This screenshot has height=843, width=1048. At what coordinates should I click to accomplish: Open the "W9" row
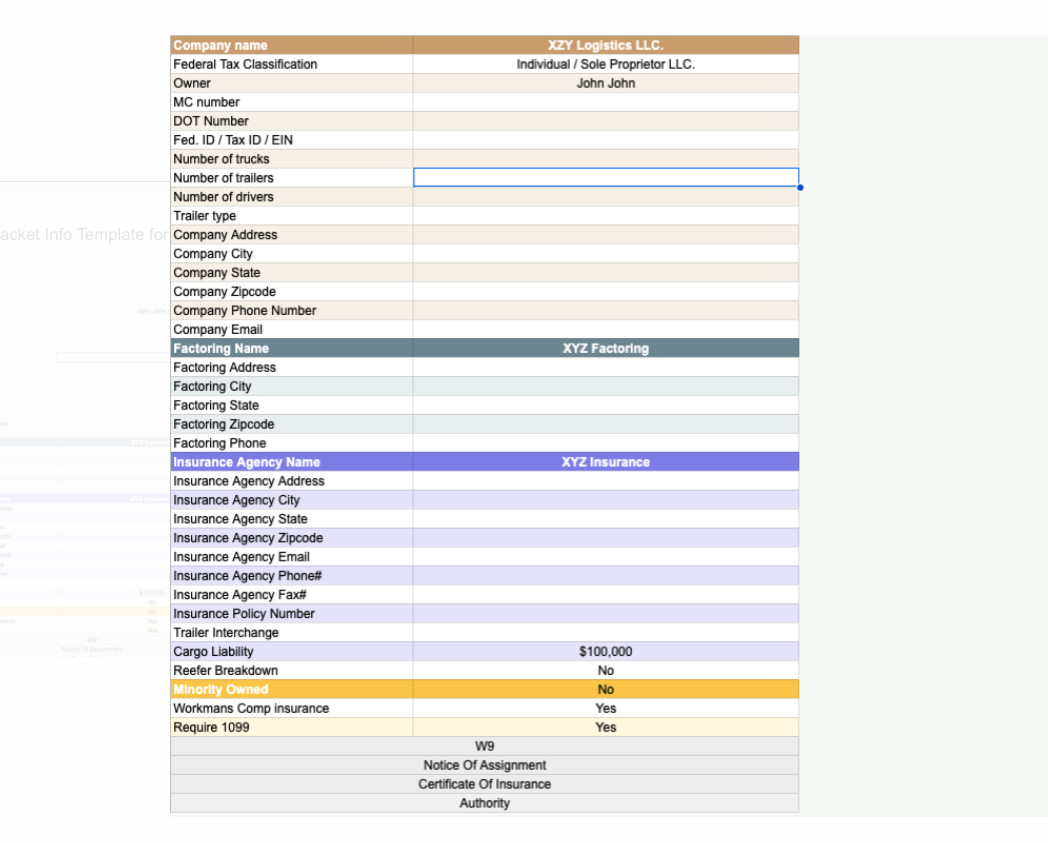click(484, 747)
